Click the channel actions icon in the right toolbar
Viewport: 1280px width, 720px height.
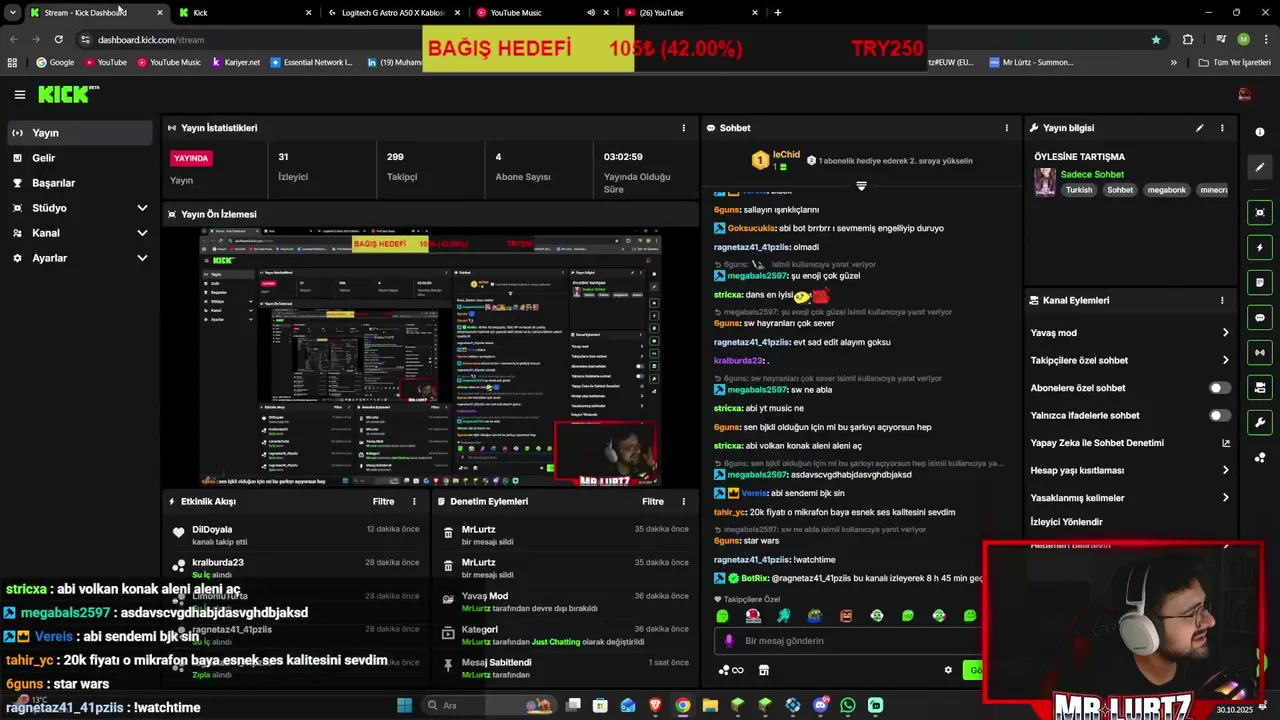(1260, 387)
